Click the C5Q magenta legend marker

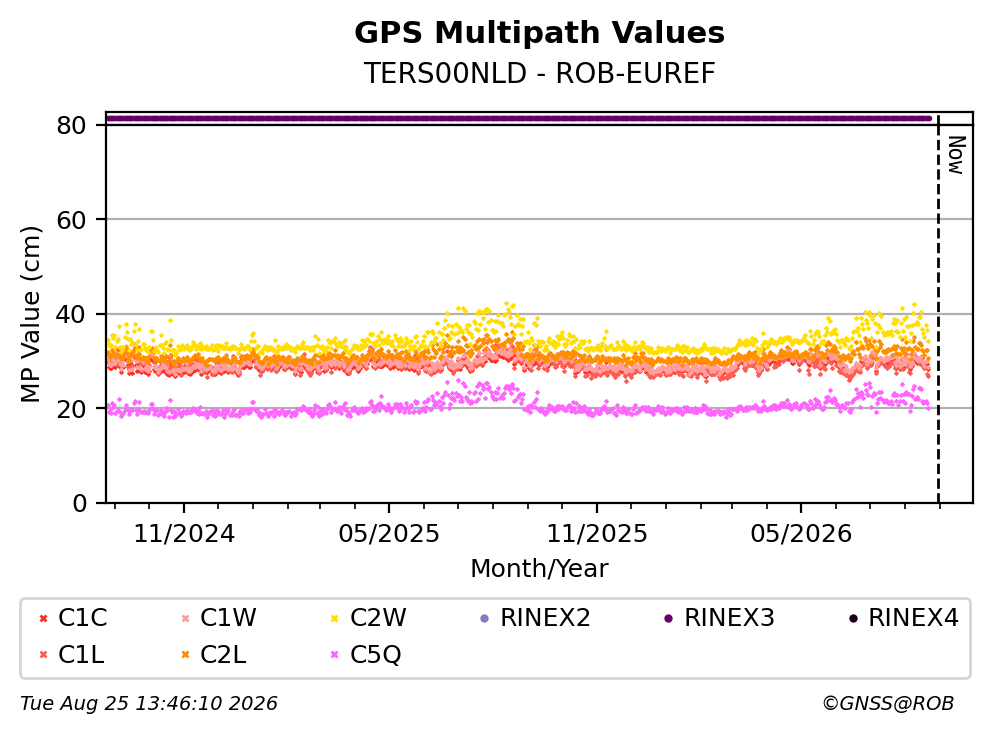(335, 655)
